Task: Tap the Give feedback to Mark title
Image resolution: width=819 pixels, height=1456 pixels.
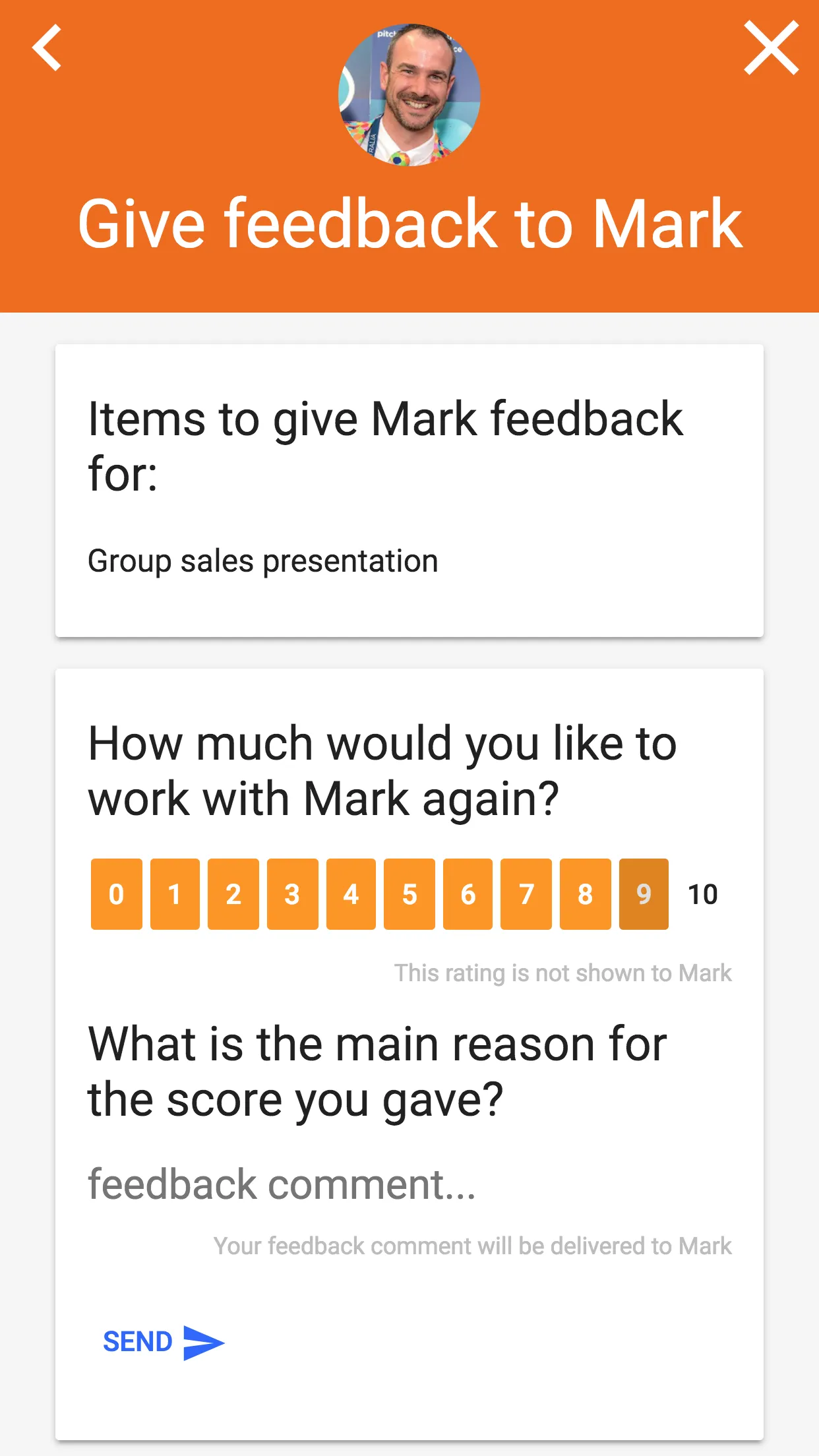Action: point(409,224)
